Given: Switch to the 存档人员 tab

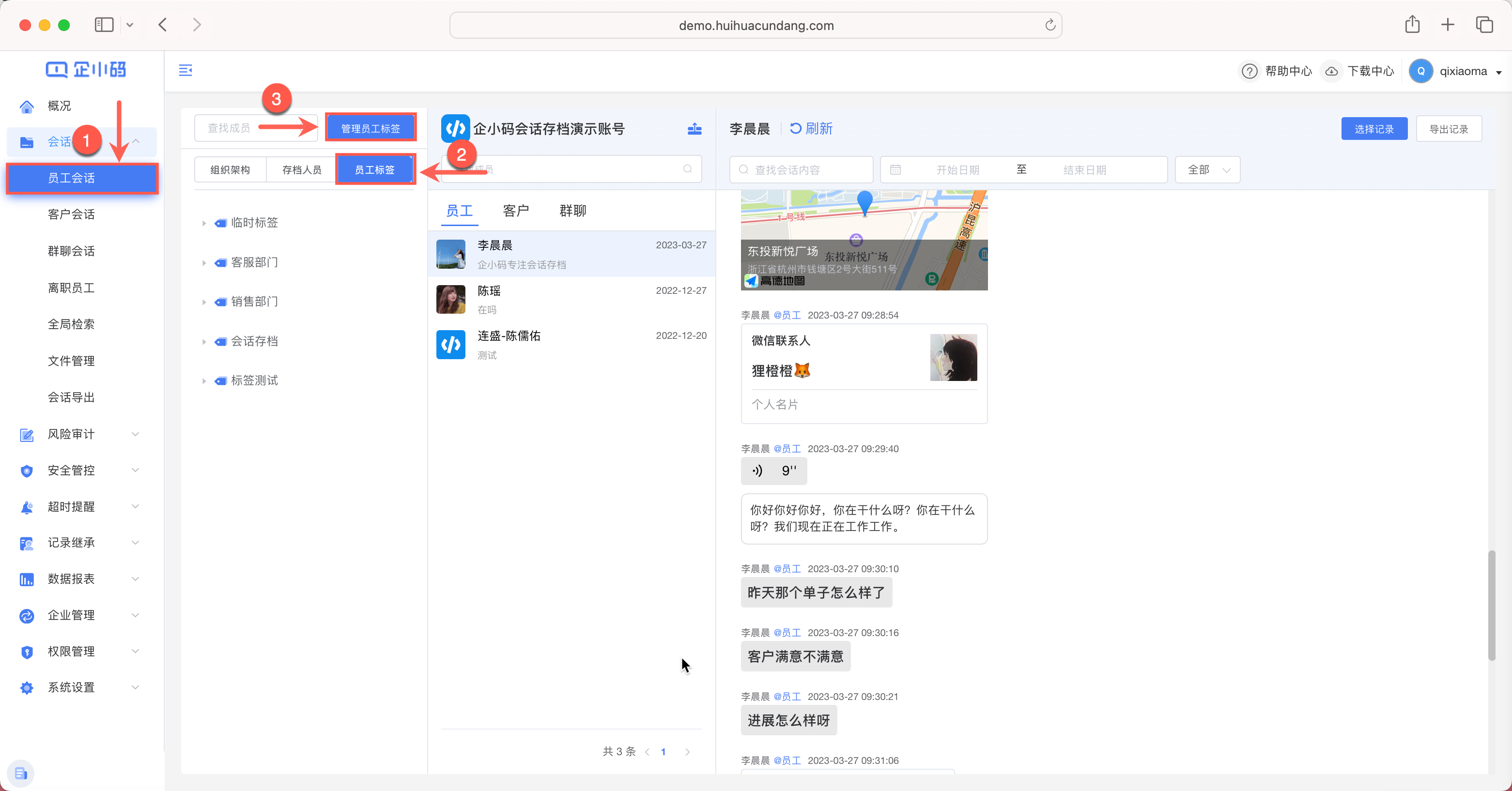Looking at the screenshot, I should click(302, 169).
